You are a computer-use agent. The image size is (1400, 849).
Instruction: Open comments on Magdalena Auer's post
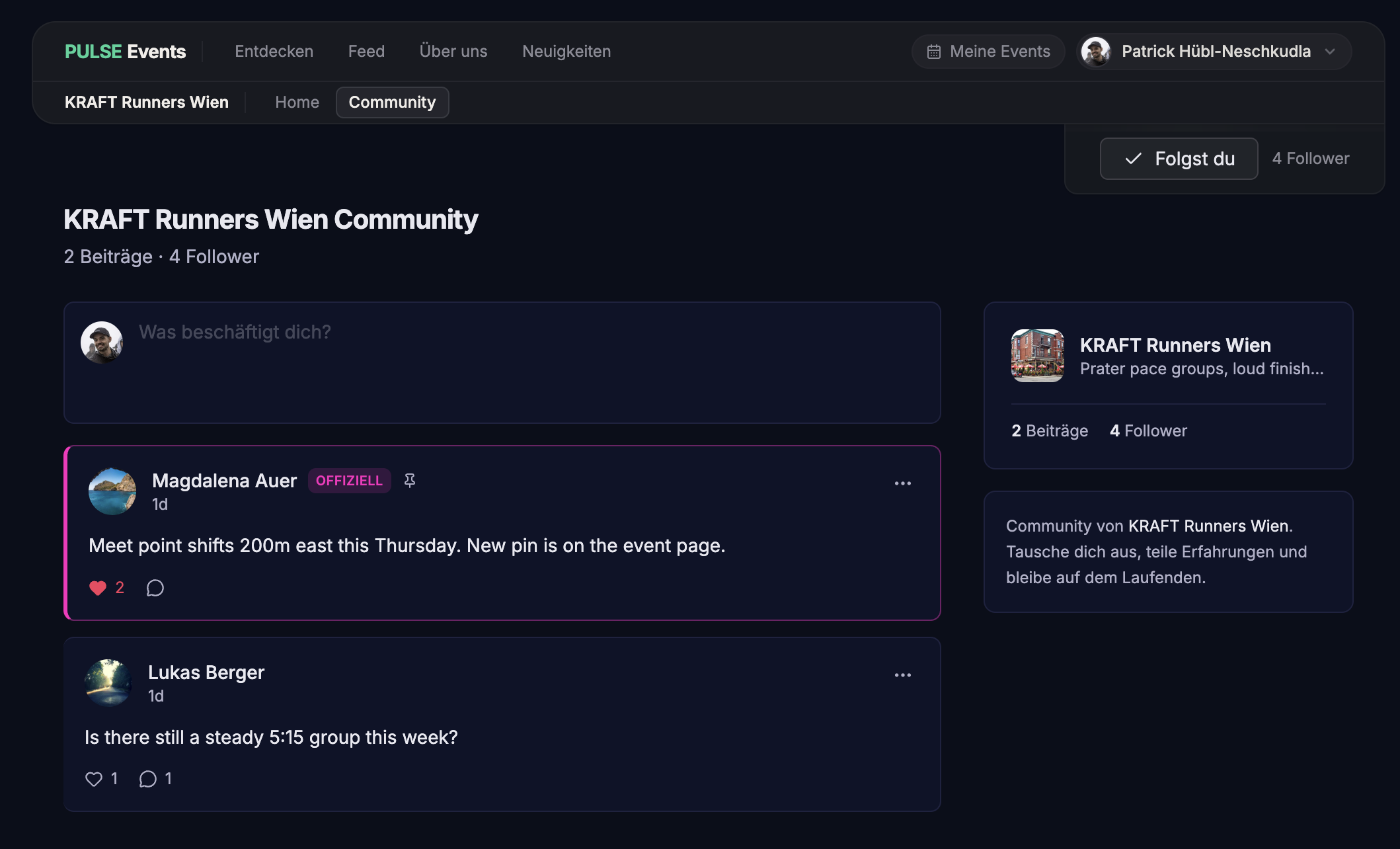point(155,588)
